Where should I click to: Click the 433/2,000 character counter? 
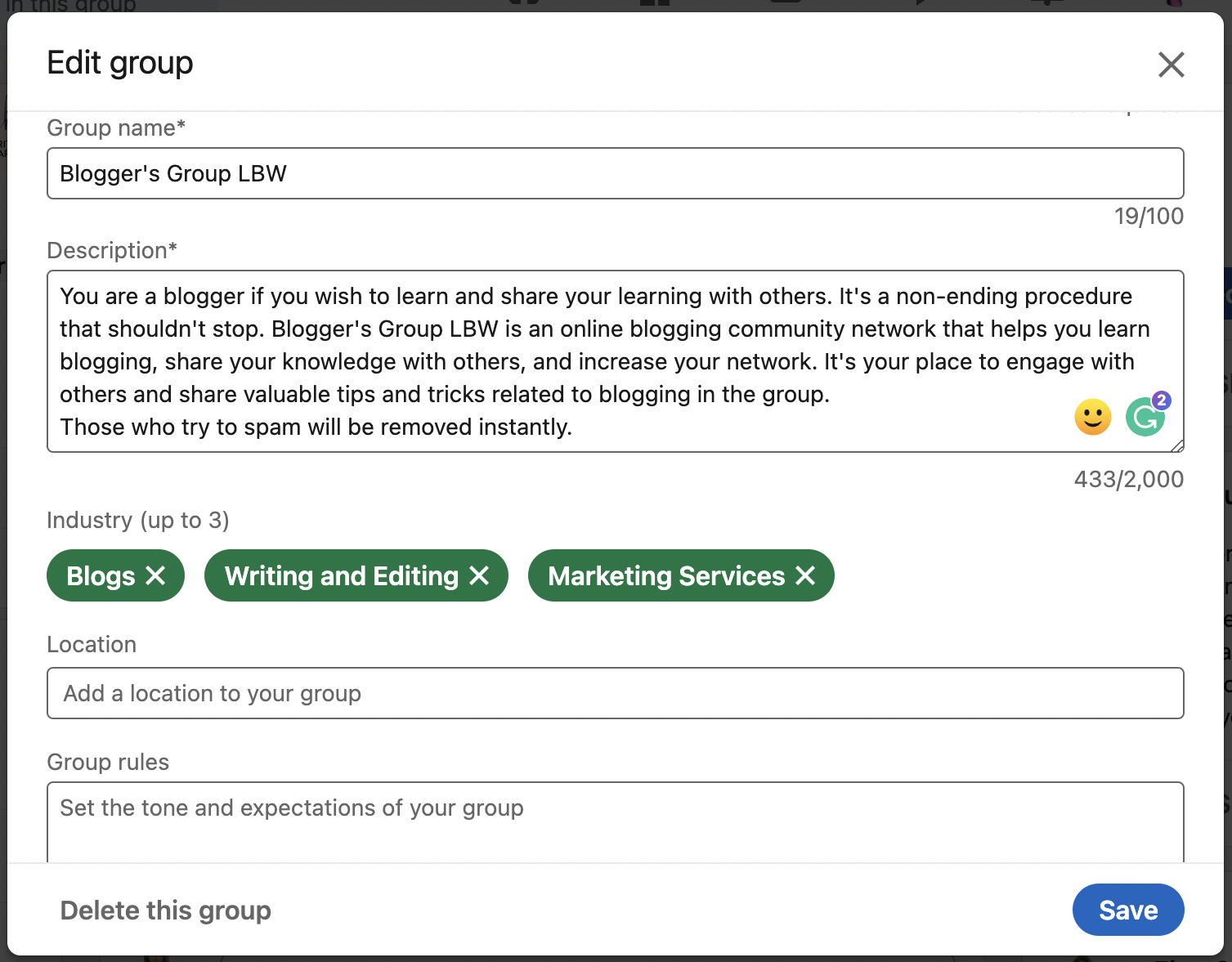(x=1127, y=479)
